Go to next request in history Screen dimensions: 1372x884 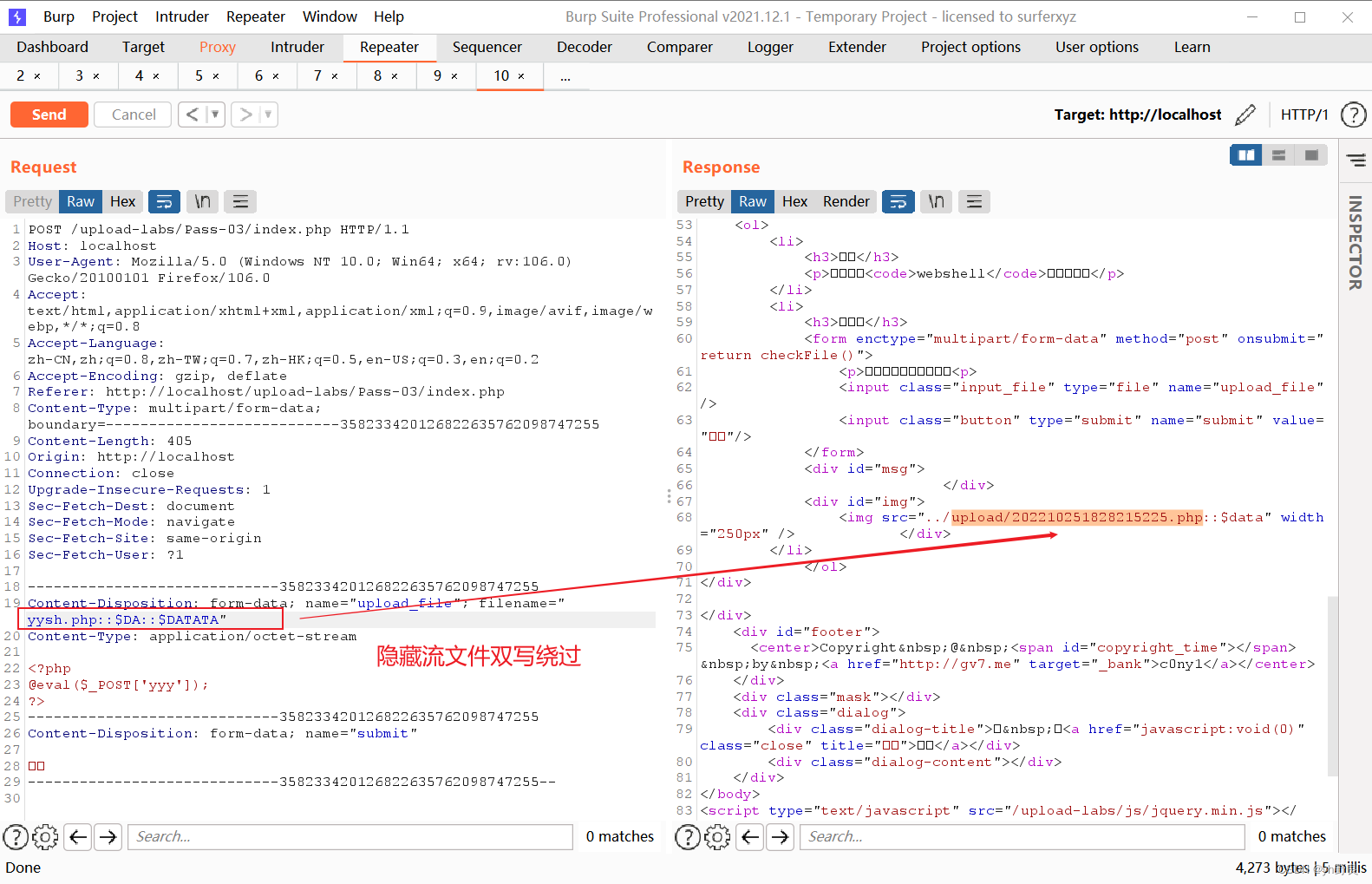point(246,115)
